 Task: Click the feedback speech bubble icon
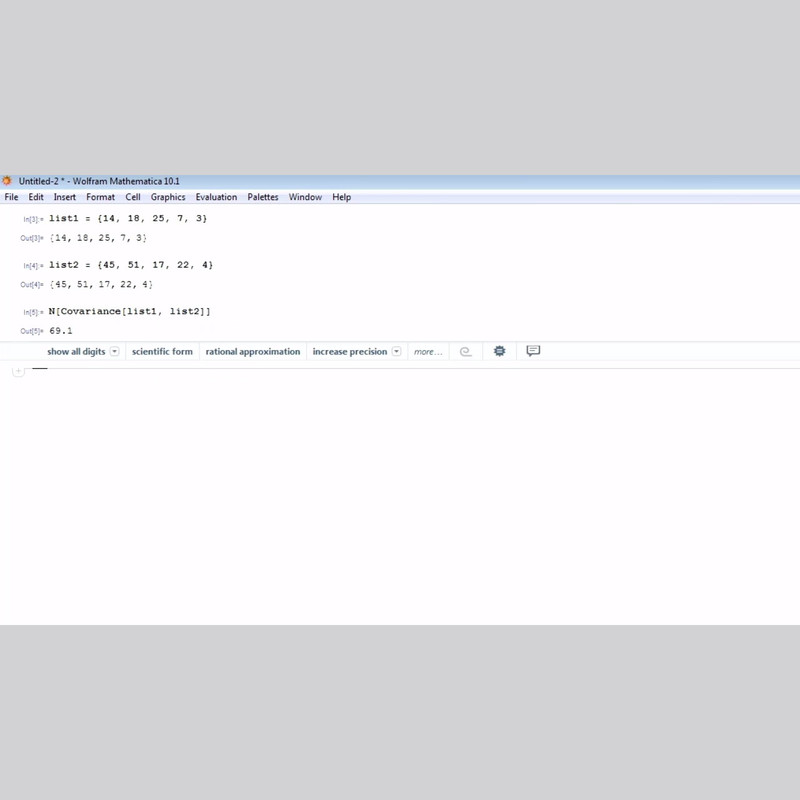tap(533, 351)
